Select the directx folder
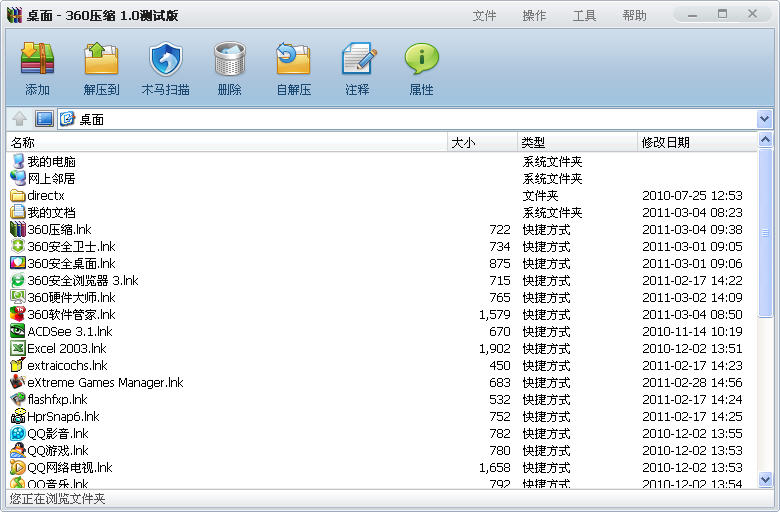Viewport: 780px width, 512px height. [x=46, y=196]
